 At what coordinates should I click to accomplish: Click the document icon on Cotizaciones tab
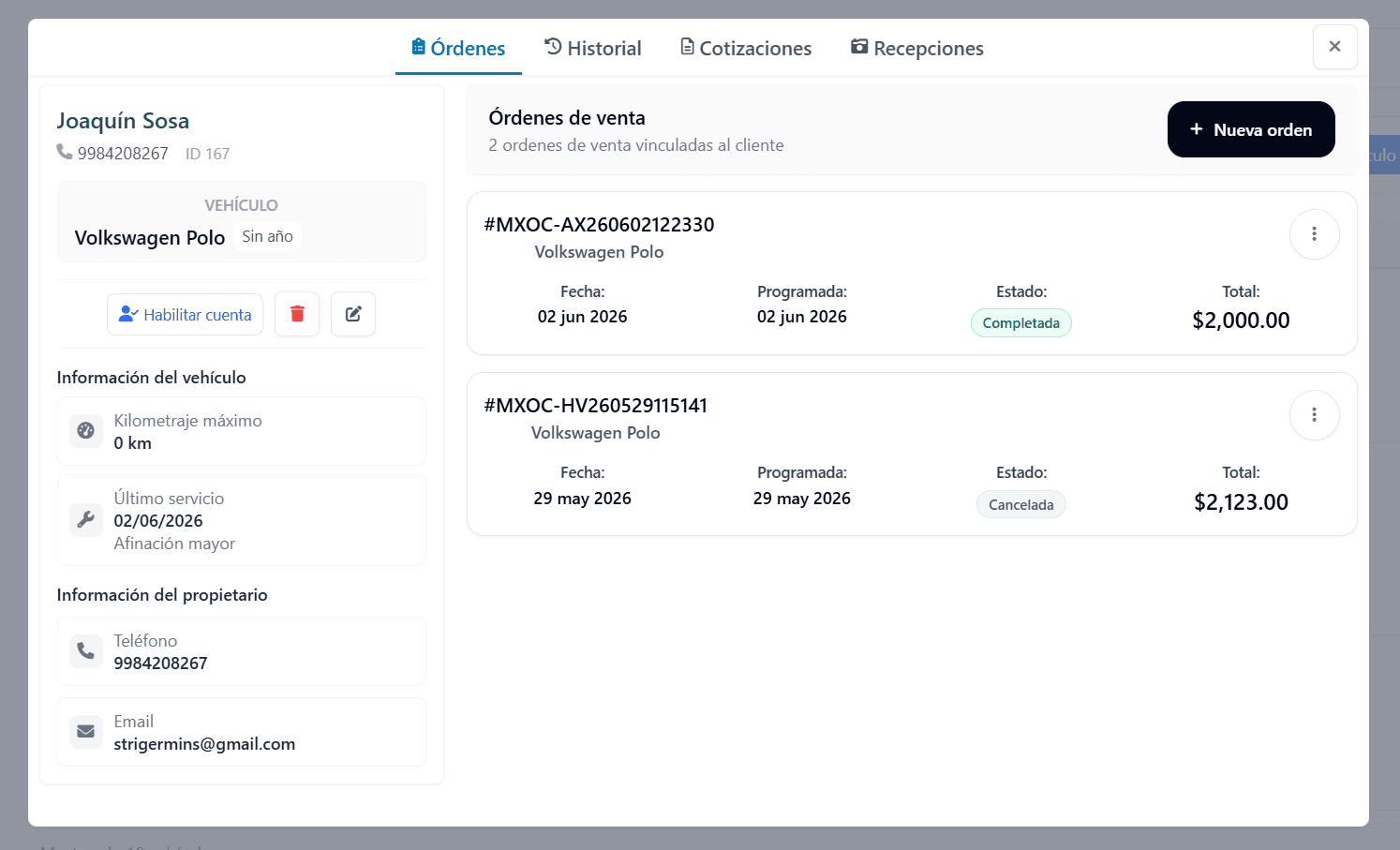click(687, 47)
